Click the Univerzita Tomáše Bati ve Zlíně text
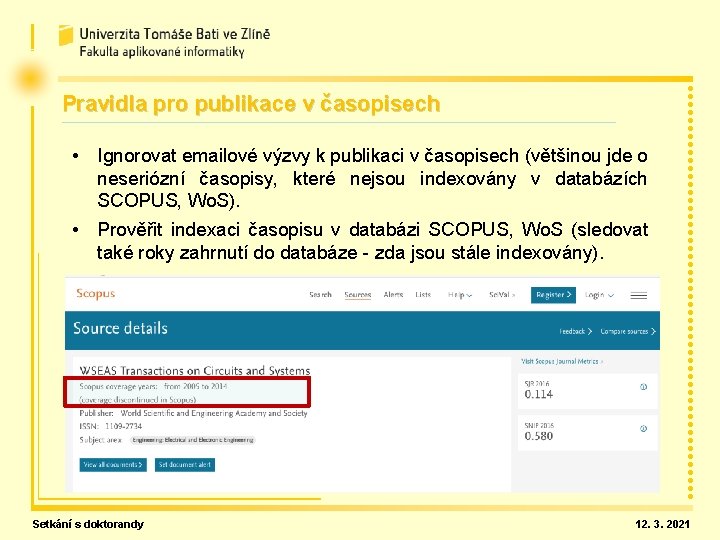This screenshot has width=720, height=540. 174,34
